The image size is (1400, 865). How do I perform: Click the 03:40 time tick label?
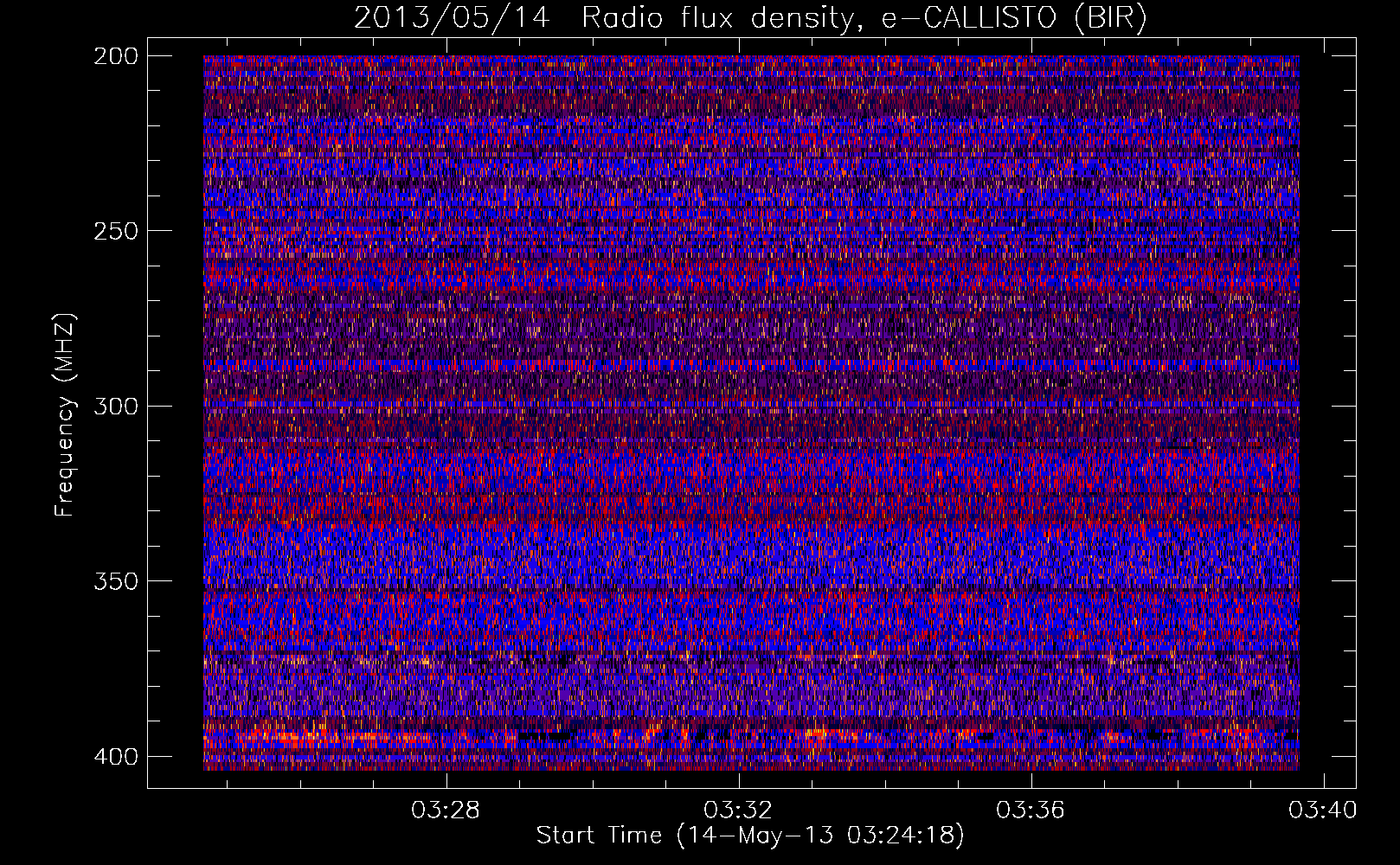(1323, 811)
